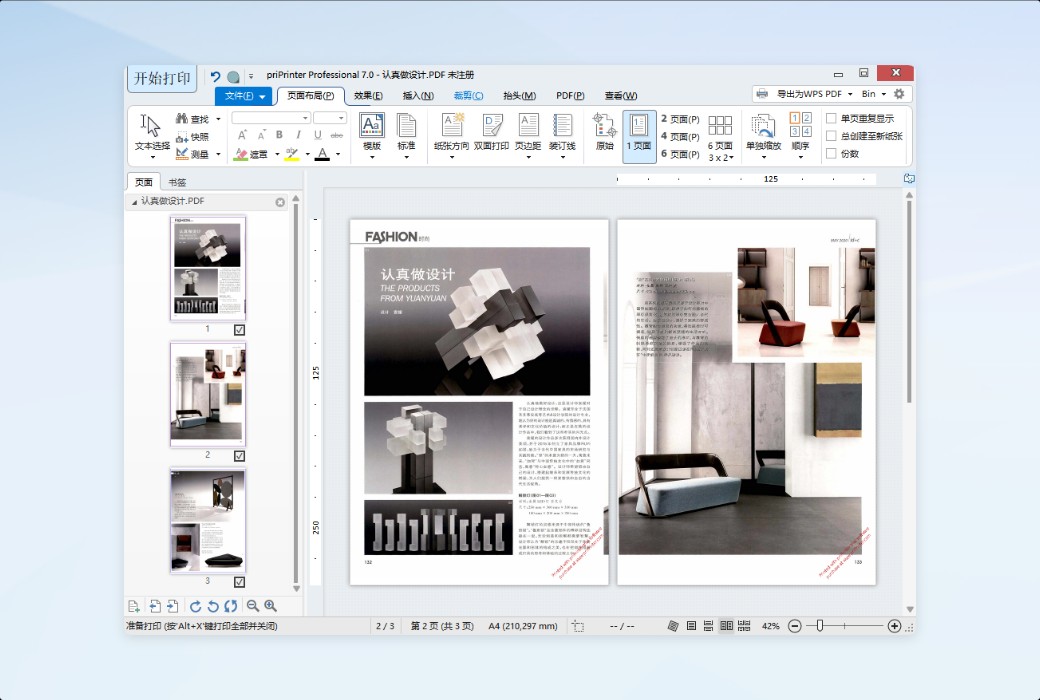Rotate page clockwise in thumbnail toolbar
Image resolution: width=1040 pixels, height=700 pixels.
pos(196,606)
